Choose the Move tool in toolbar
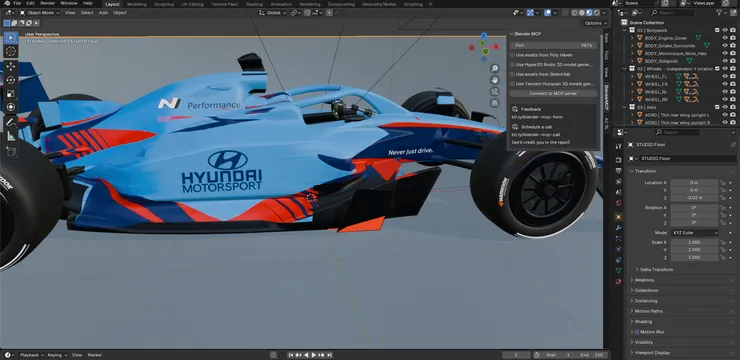 (10, 67)
